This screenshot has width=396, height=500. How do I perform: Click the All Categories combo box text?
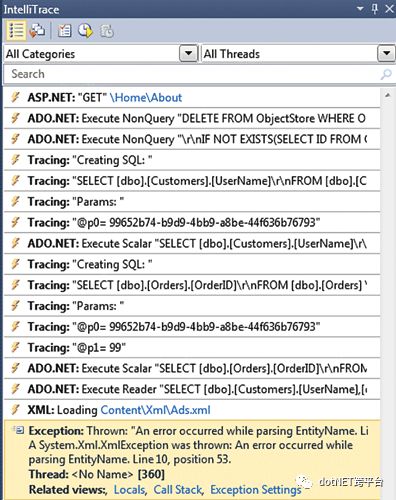[x=40, y=54]
